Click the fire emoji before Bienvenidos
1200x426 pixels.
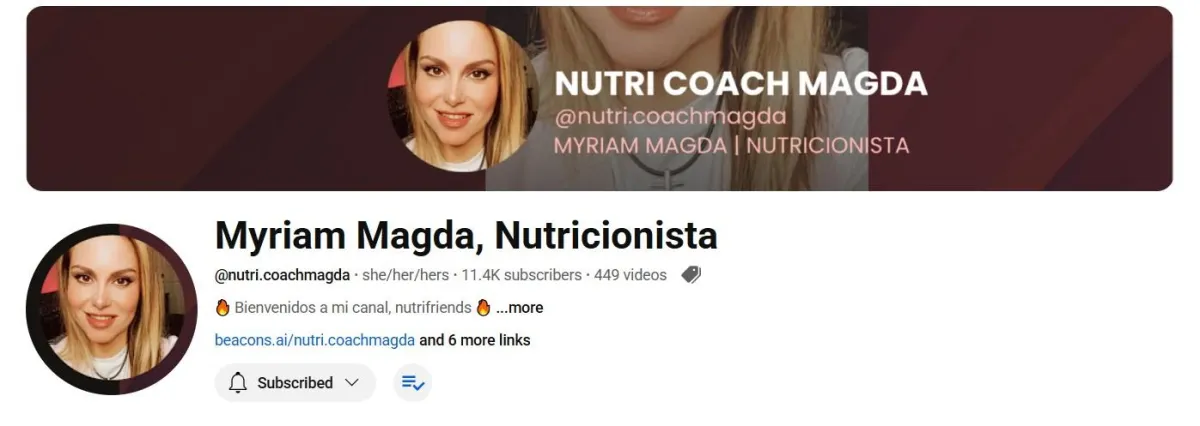click(x=222, y=307)
